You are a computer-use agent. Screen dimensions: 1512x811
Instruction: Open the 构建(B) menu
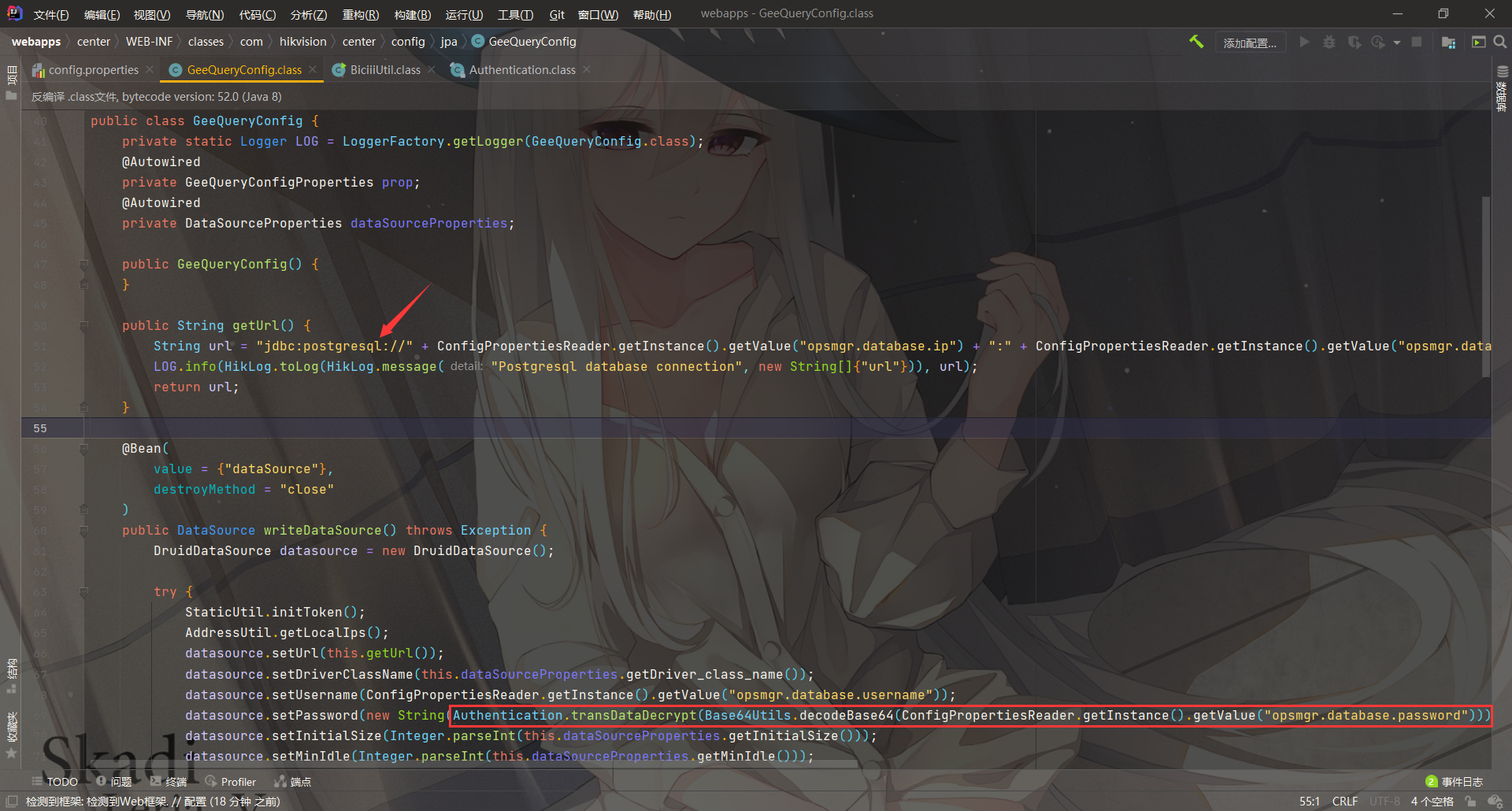(413, 14)
